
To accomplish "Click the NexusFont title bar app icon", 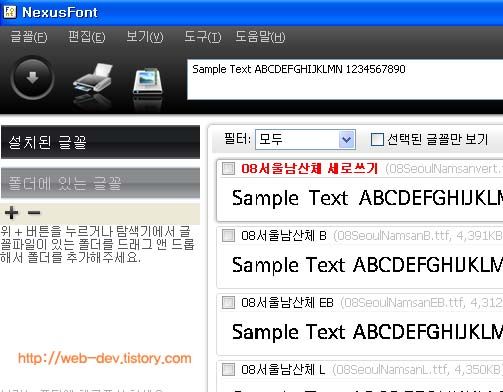I will pos(10,12).
